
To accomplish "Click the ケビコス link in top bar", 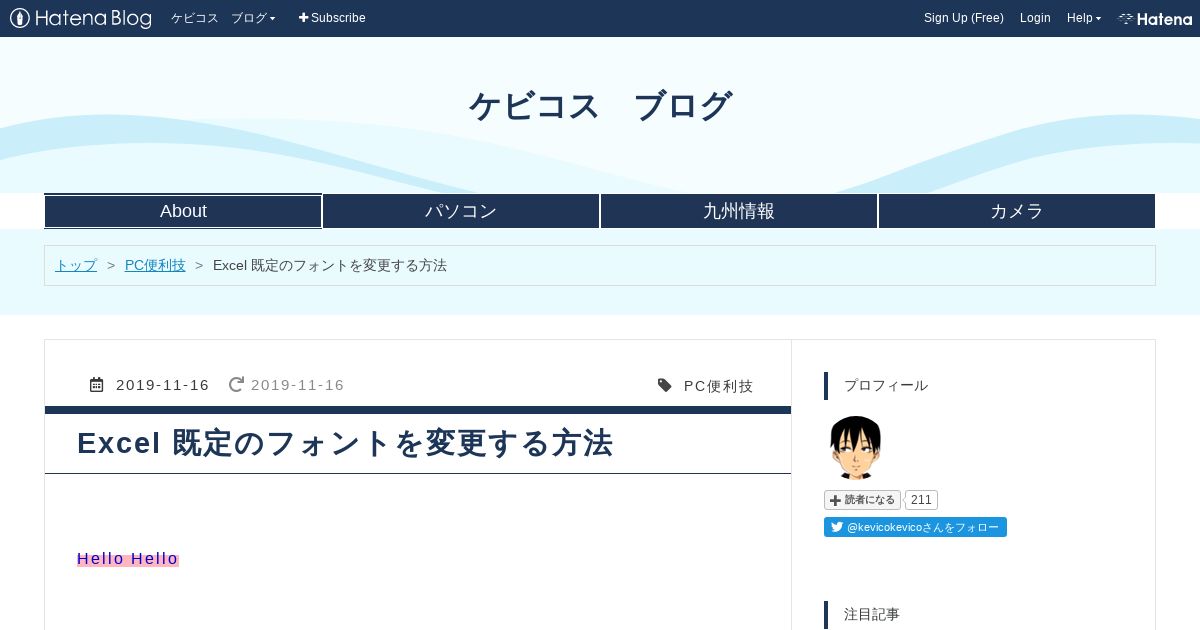I will pos(194,18).
